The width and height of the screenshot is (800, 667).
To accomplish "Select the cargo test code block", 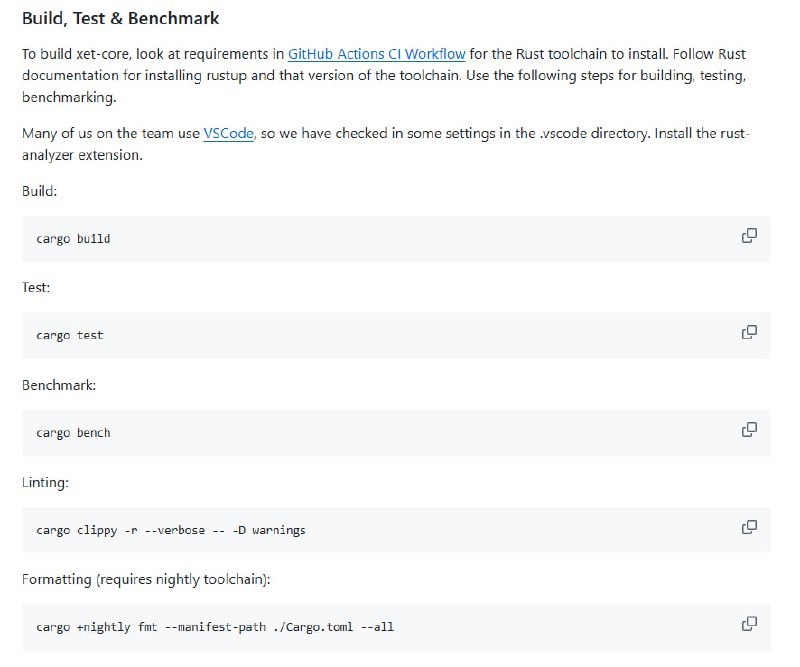I will pos(71,336).
